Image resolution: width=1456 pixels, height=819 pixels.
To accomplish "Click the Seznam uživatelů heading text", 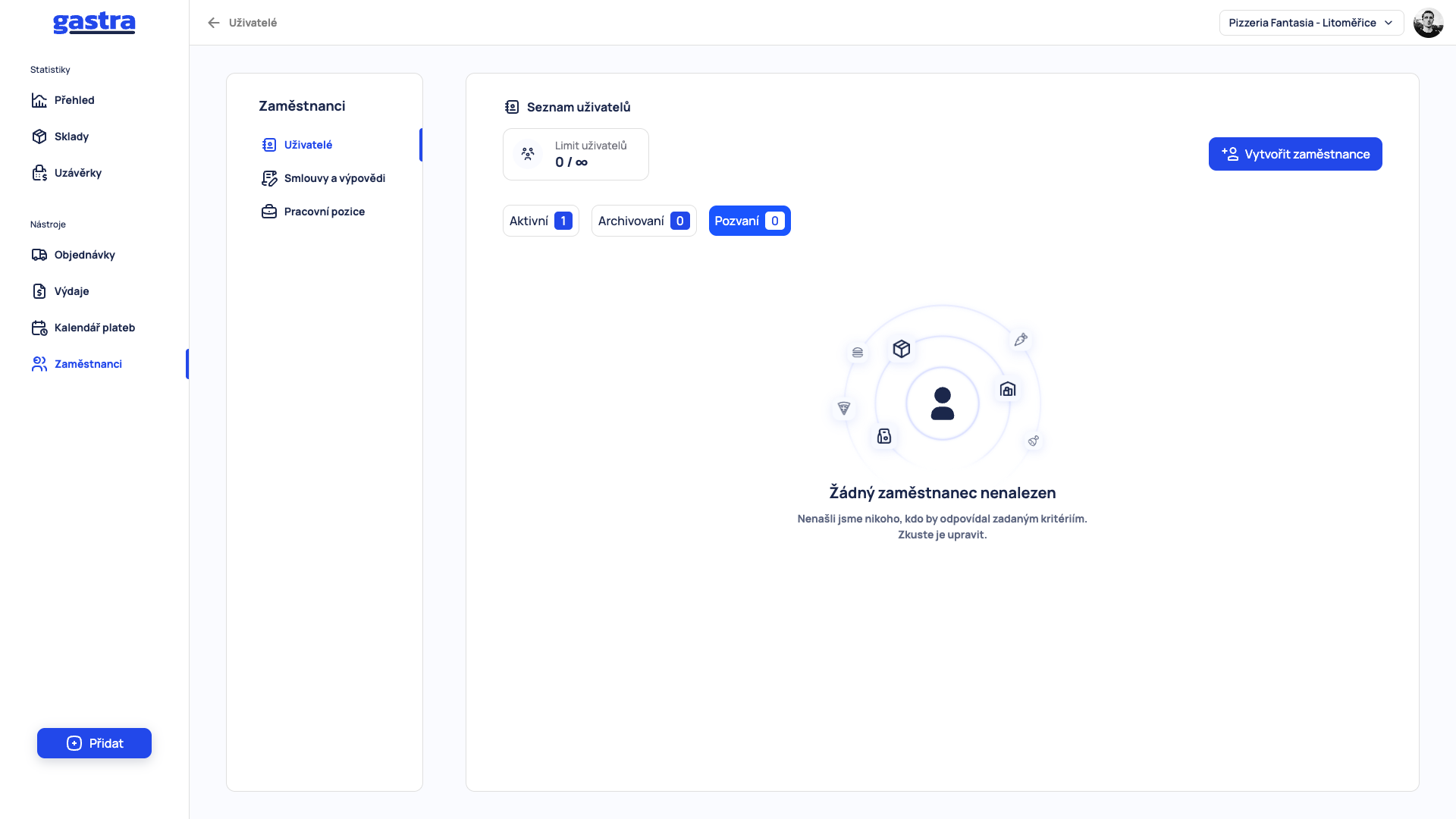I will point(579,107).
